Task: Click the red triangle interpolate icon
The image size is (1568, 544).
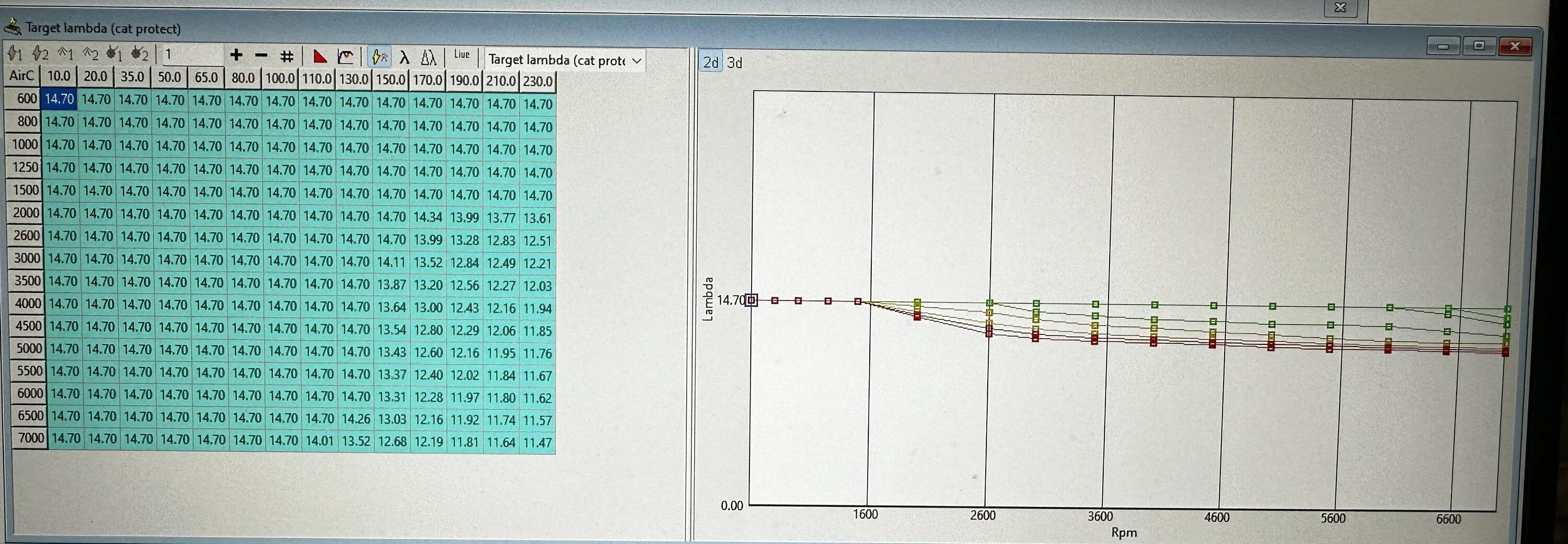Action: pyautogui.click(x=319, y=56)
